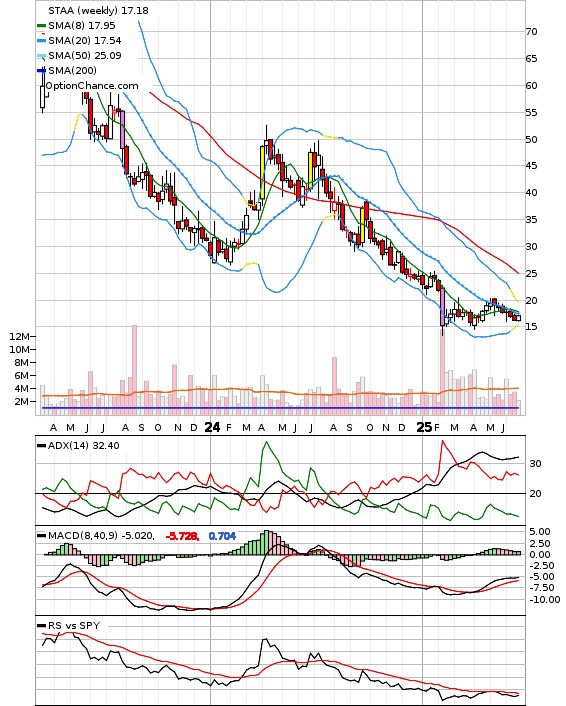This screenshot has width=566, height=706.
Task: Click the STAA (weekly) 17.18 title
Action: [98, 10]
